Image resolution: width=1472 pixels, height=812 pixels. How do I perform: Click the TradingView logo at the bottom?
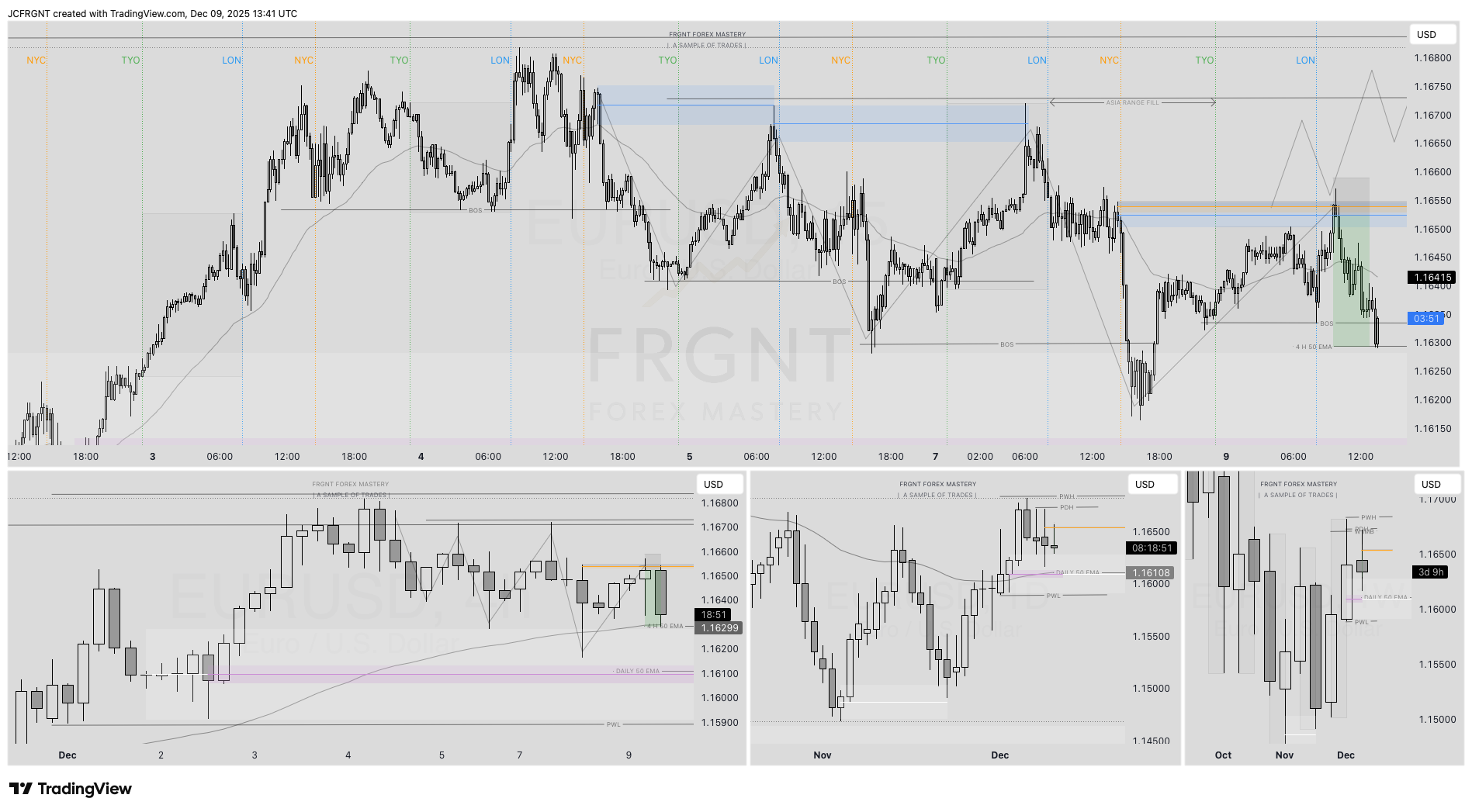pyautogui.click(x=70, y=789)
